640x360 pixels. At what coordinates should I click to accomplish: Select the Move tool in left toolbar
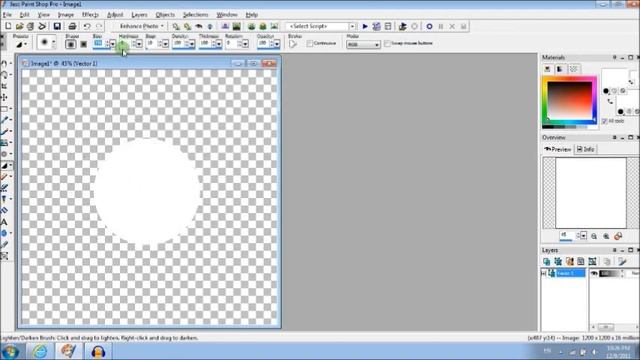click(x=4, y=98)
